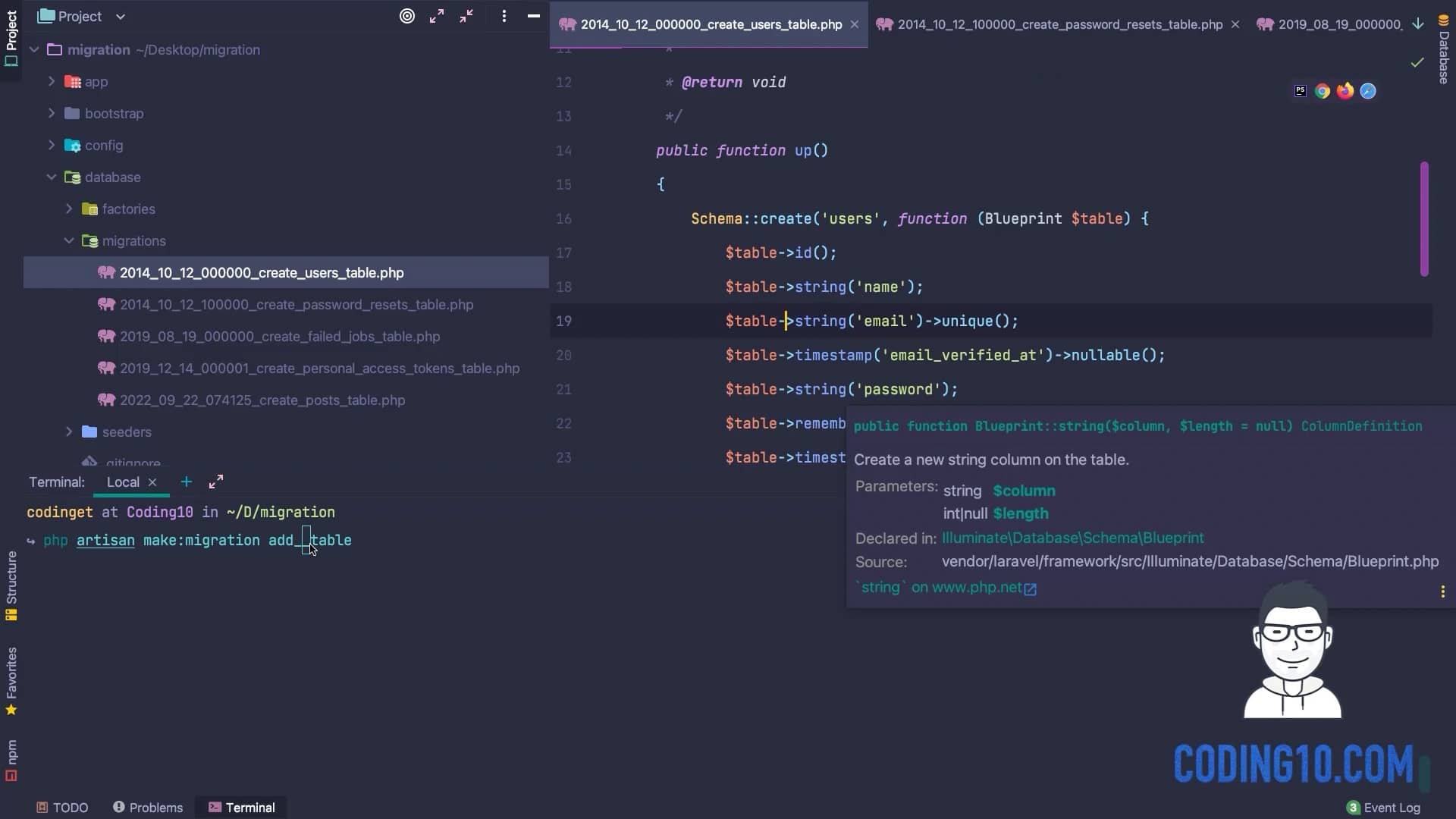Close the Local terminal tab
This screenshot has height=819, width=1456.
point(152,482)
